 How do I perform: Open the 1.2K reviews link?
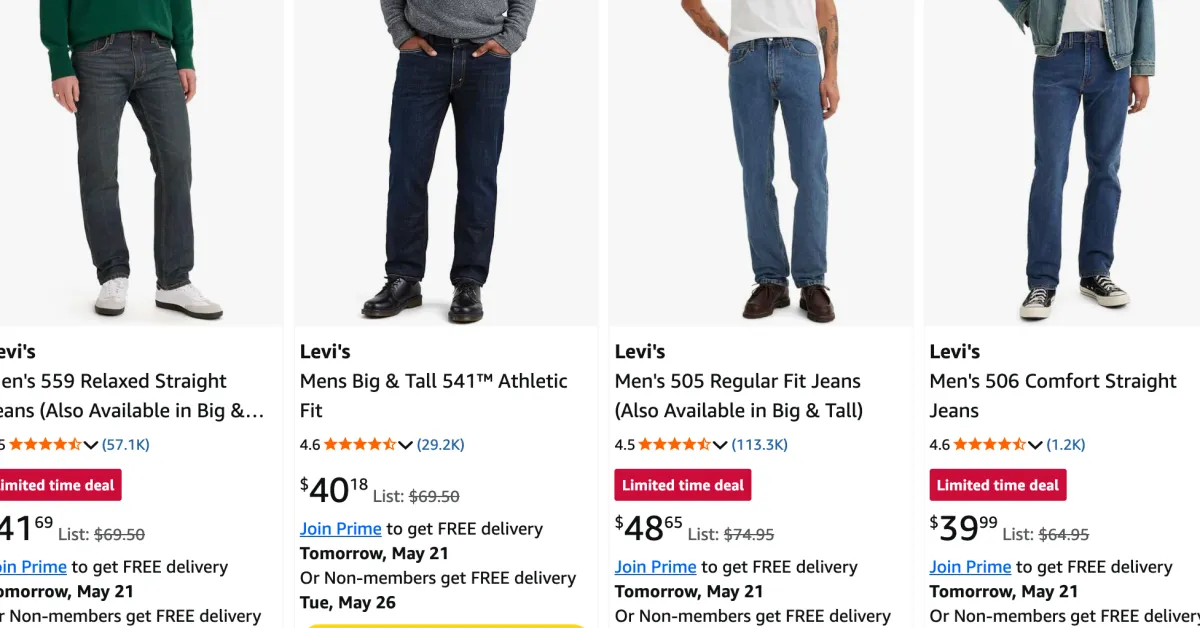tap(1066, 444)
